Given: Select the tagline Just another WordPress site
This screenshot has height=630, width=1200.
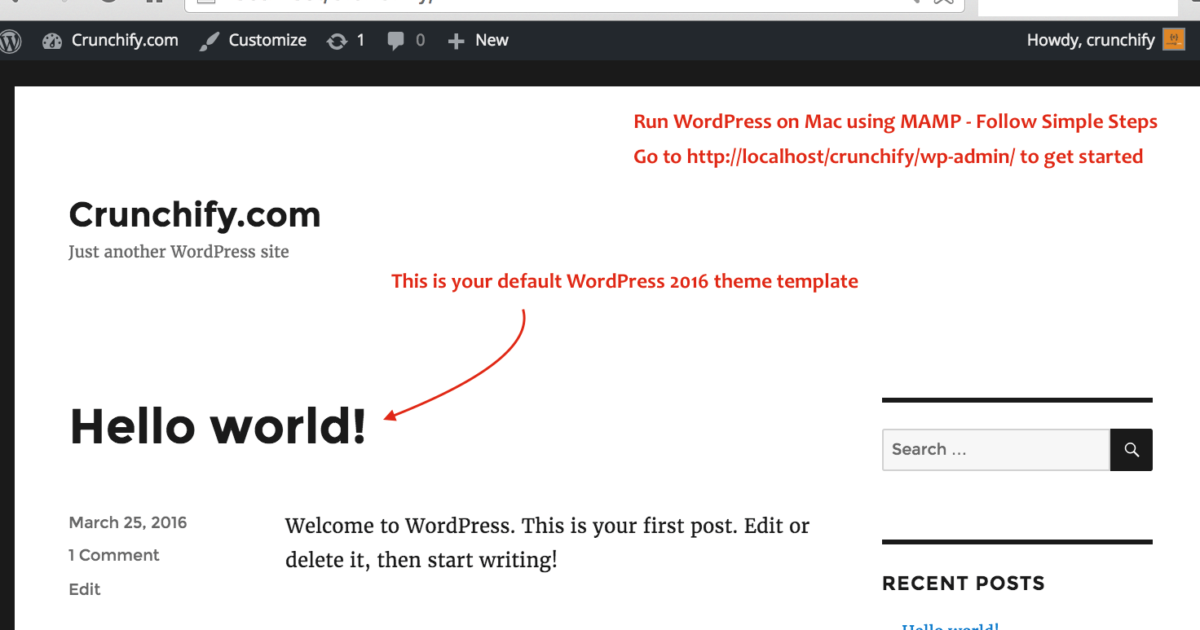Looking at the screenshot, I should pos(179,252).
